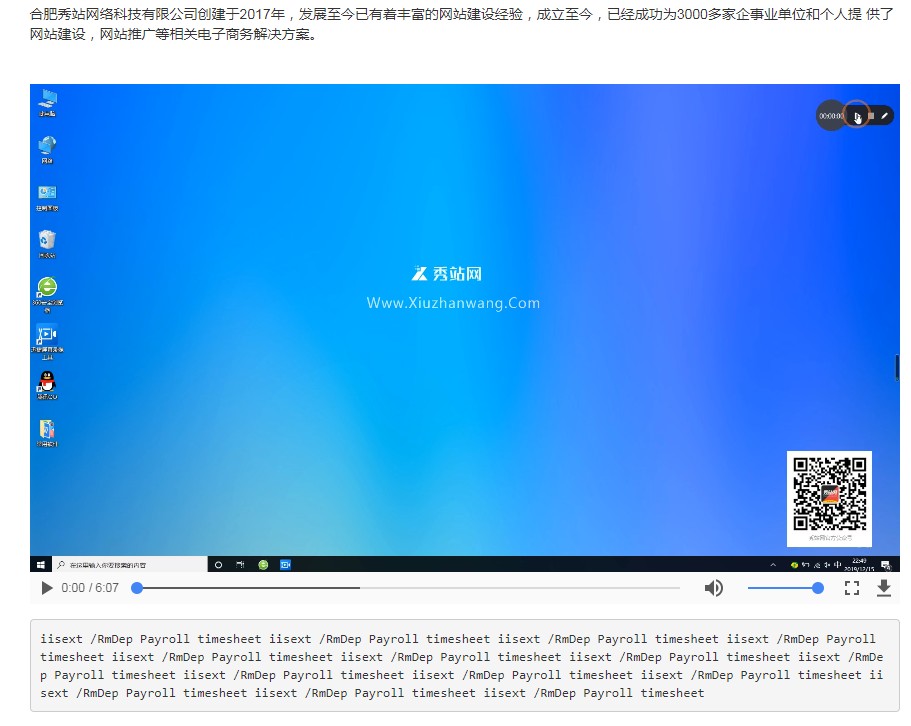Click the 360 browser desktop icon
911x726 pixels.
pyautogui.click(x=47, y=289)
